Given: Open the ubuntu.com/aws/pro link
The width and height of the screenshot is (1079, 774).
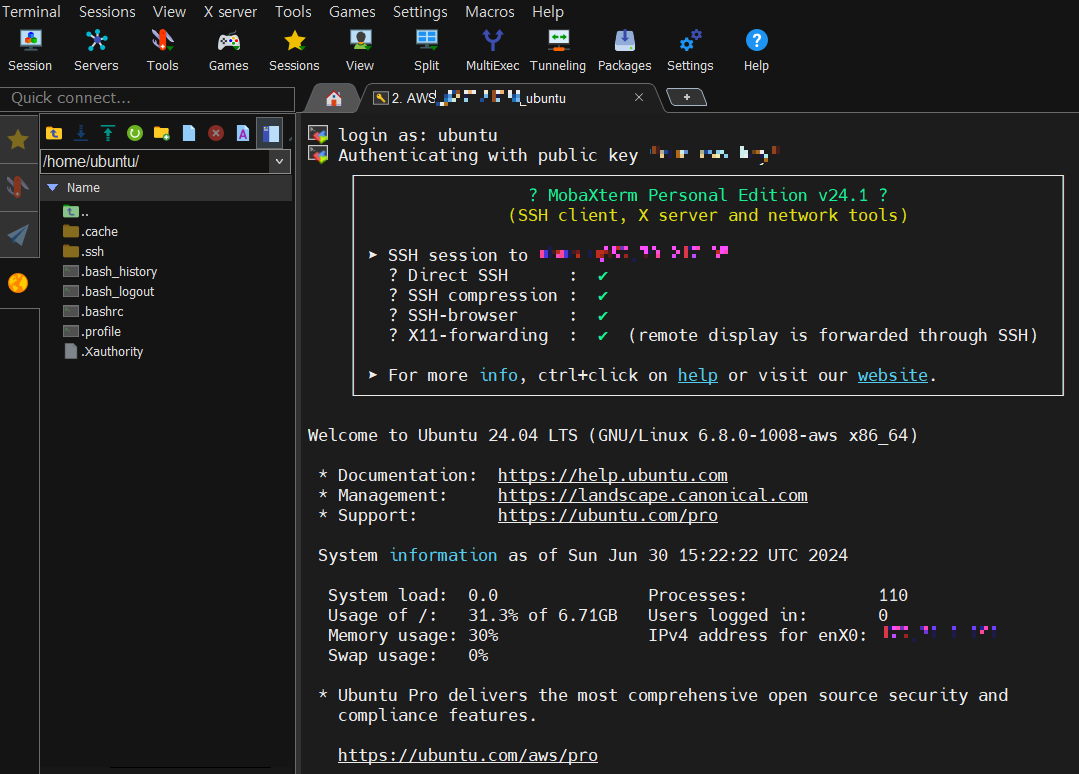Looking at the screenshot, I should coord(468,755).
